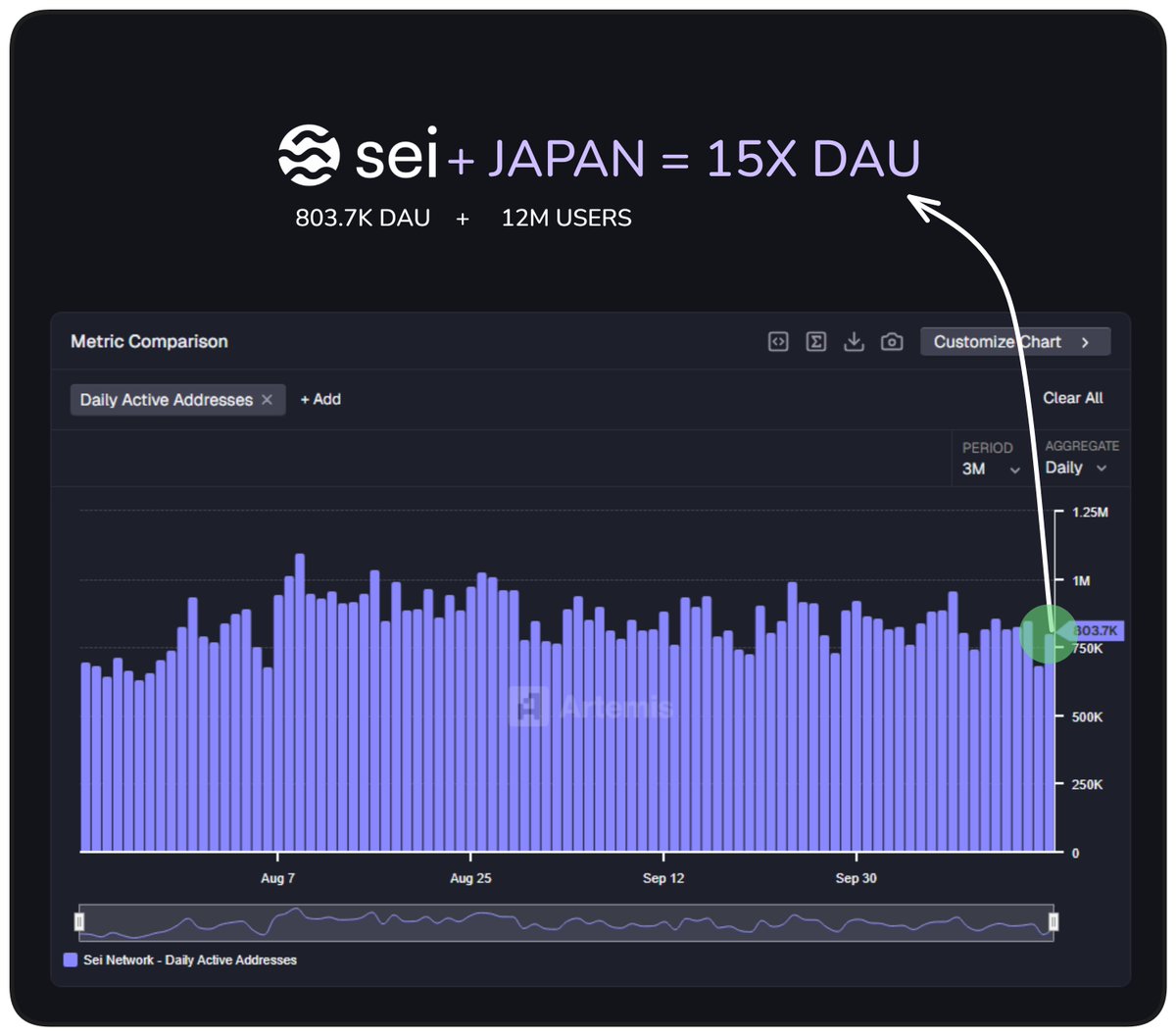Click the mini overview range chart
Screen dimensions: 1176x1036
pos(566,922)
